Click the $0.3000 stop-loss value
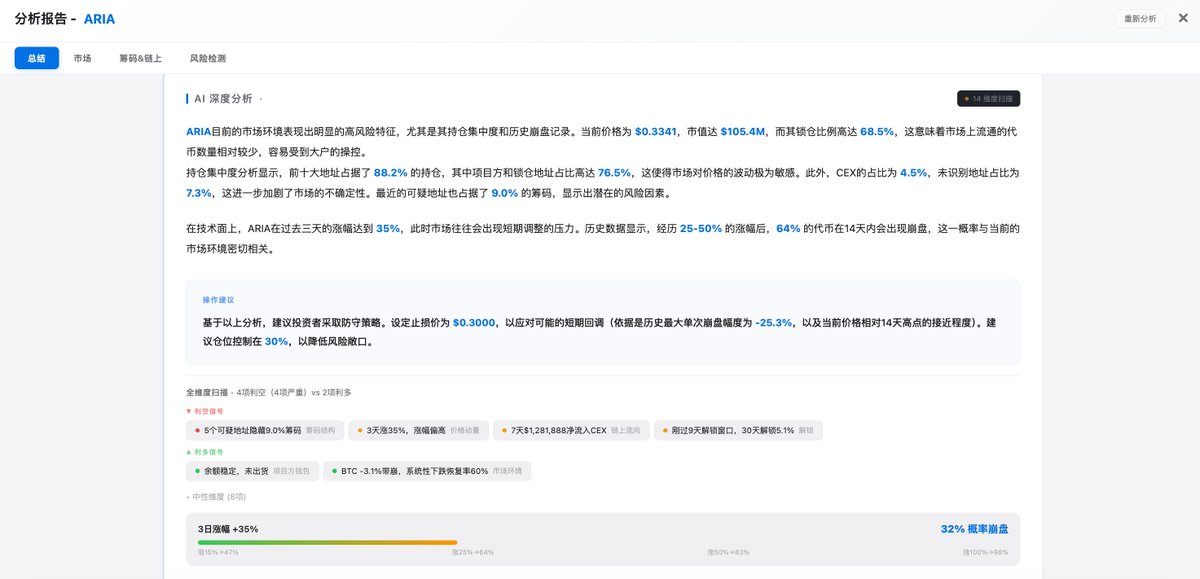The height and width of the screenshot is (579, 1200). point(474,323)
